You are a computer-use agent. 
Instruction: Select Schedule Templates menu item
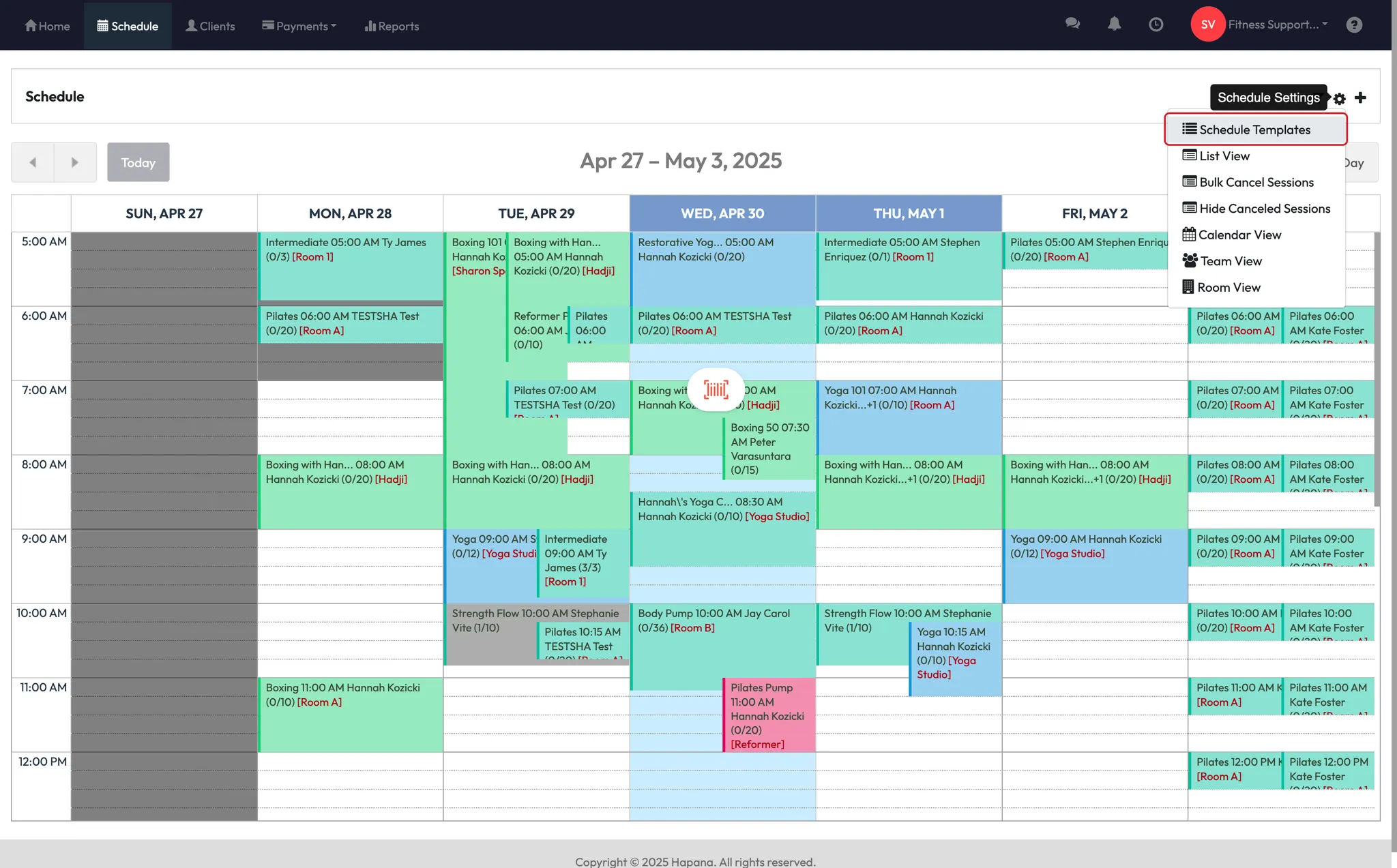coord(1254,130)
